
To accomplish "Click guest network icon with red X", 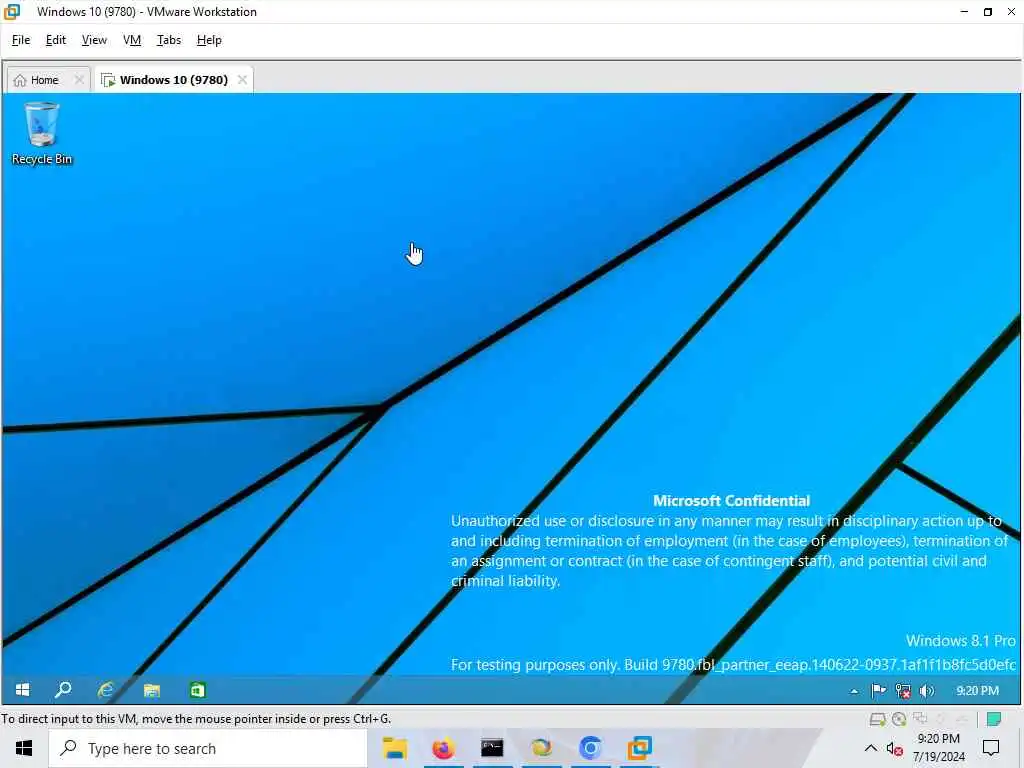I will [x=903, y=690].
